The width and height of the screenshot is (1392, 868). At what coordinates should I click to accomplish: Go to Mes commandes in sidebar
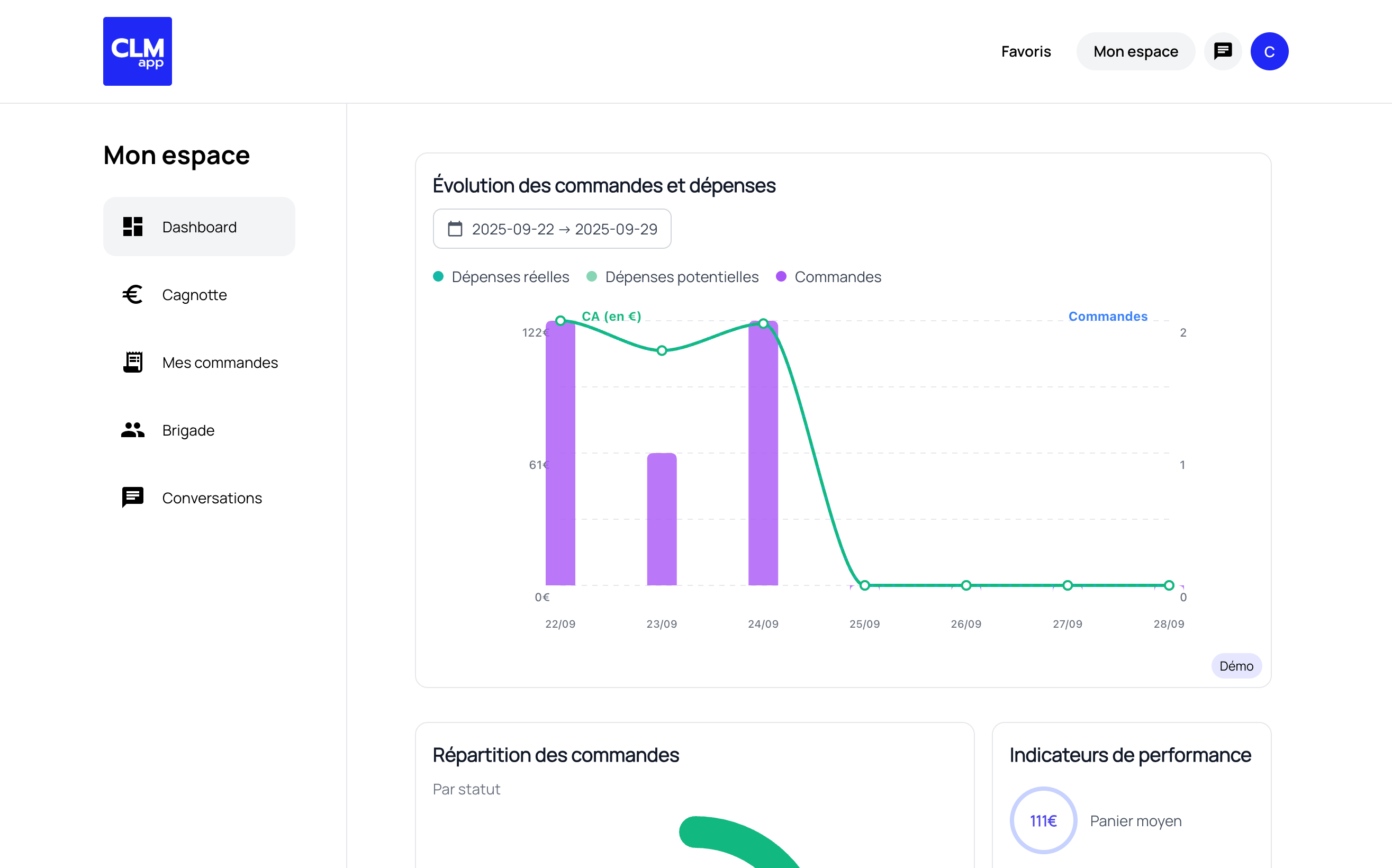pos(220,362)
